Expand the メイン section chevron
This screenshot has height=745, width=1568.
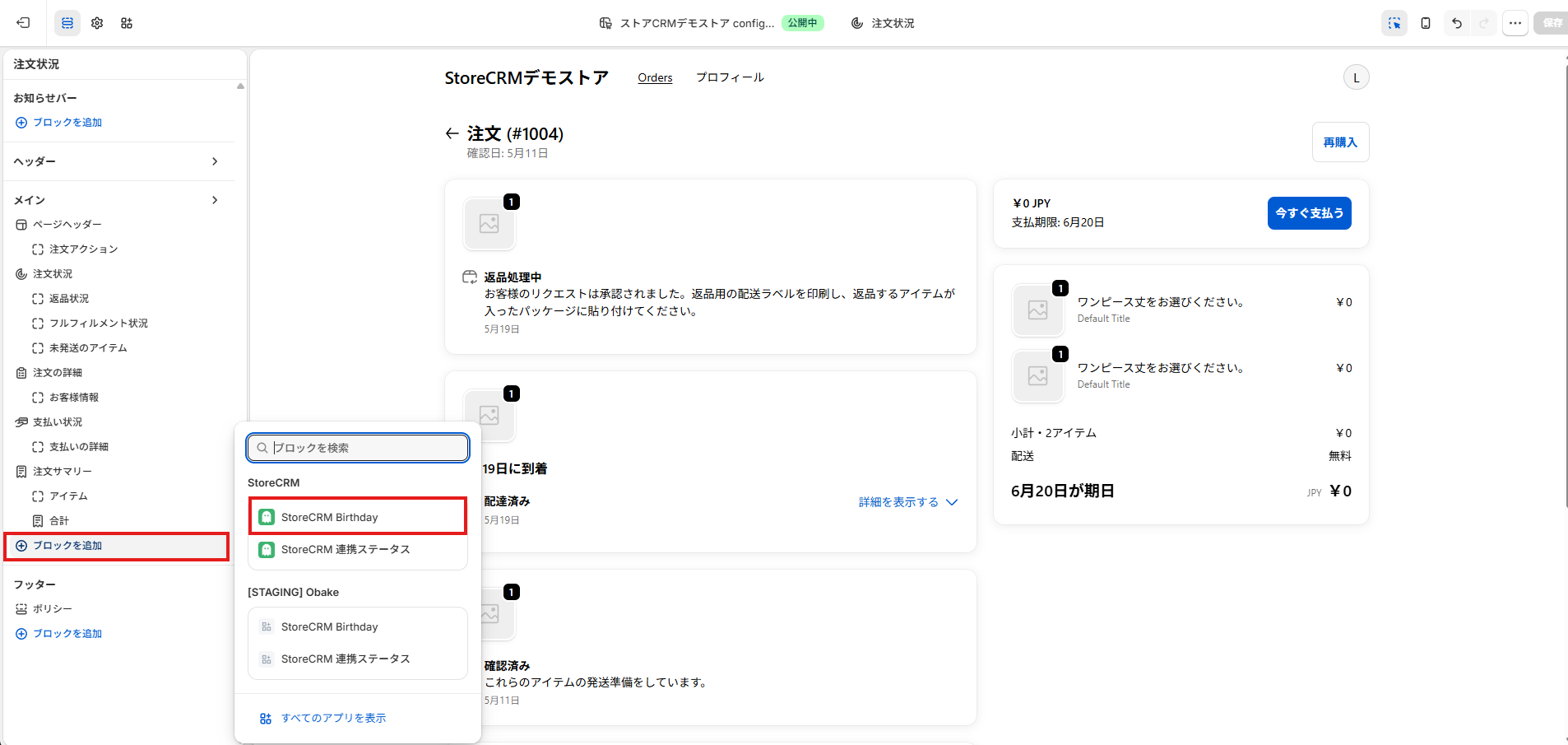coord(215,200)
